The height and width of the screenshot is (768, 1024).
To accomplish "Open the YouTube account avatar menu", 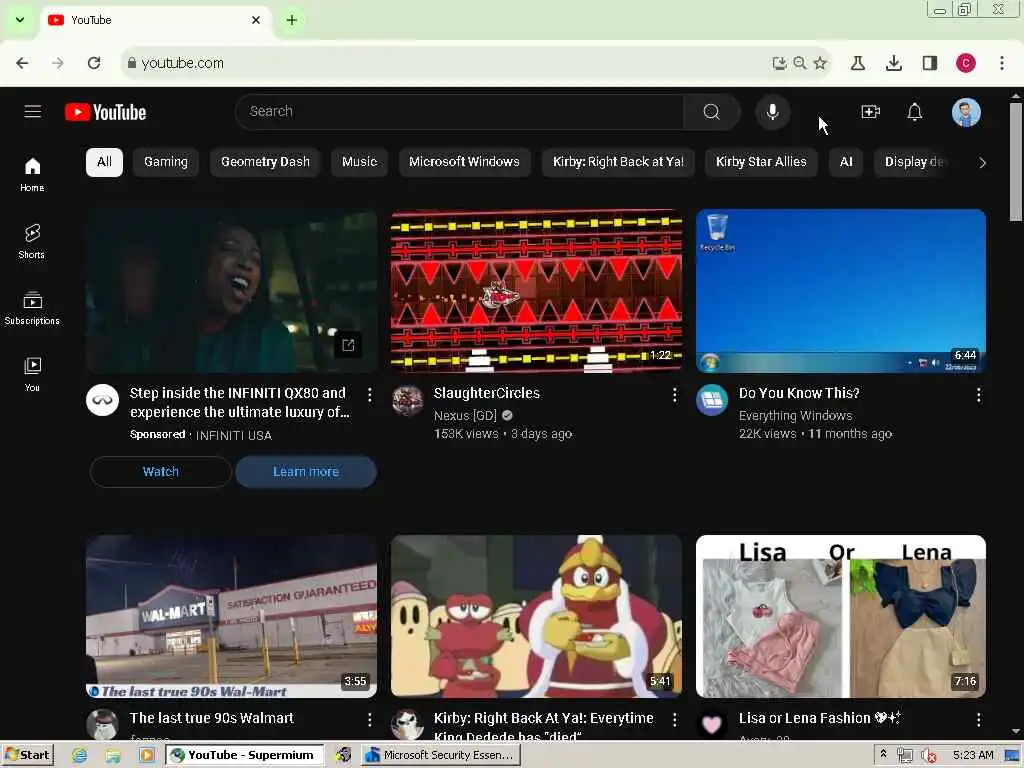I will 966,112.
